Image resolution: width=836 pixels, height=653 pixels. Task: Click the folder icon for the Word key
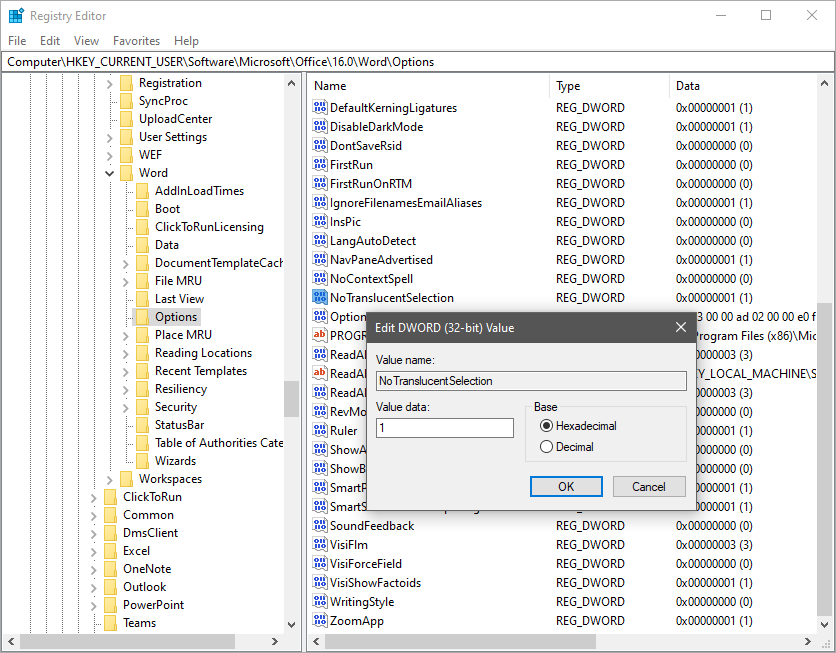(126, 173)
